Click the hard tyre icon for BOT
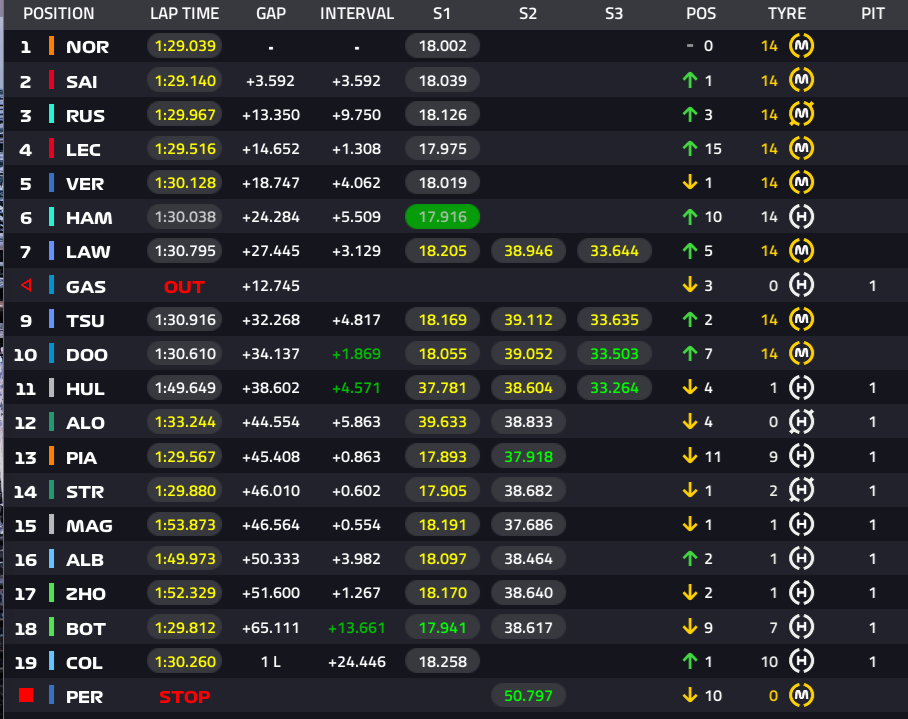 [x=801, y=627]
